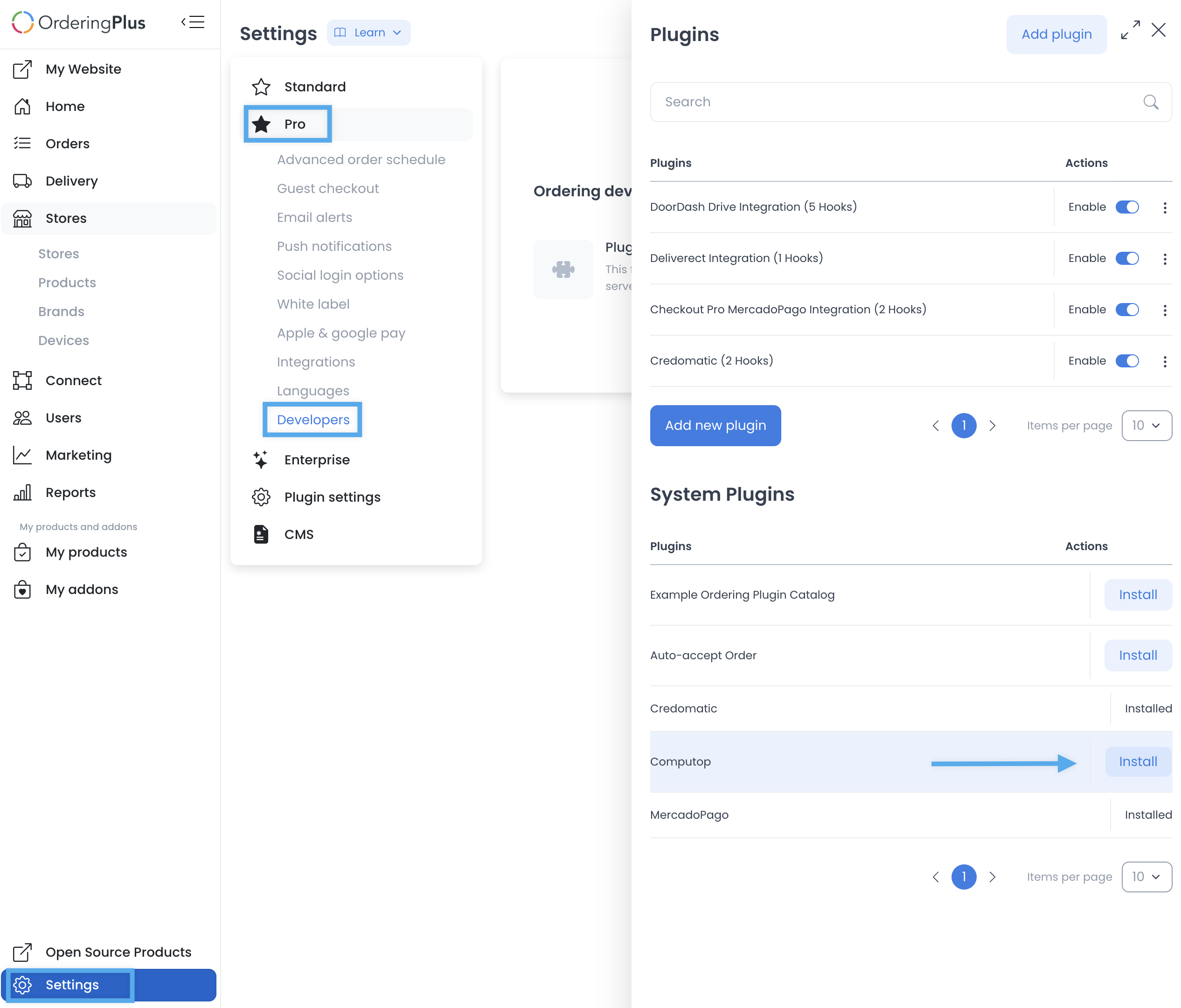1181x1008 pixels.
Task: Click the Connect nodes icon
Action: pos(22,380)
